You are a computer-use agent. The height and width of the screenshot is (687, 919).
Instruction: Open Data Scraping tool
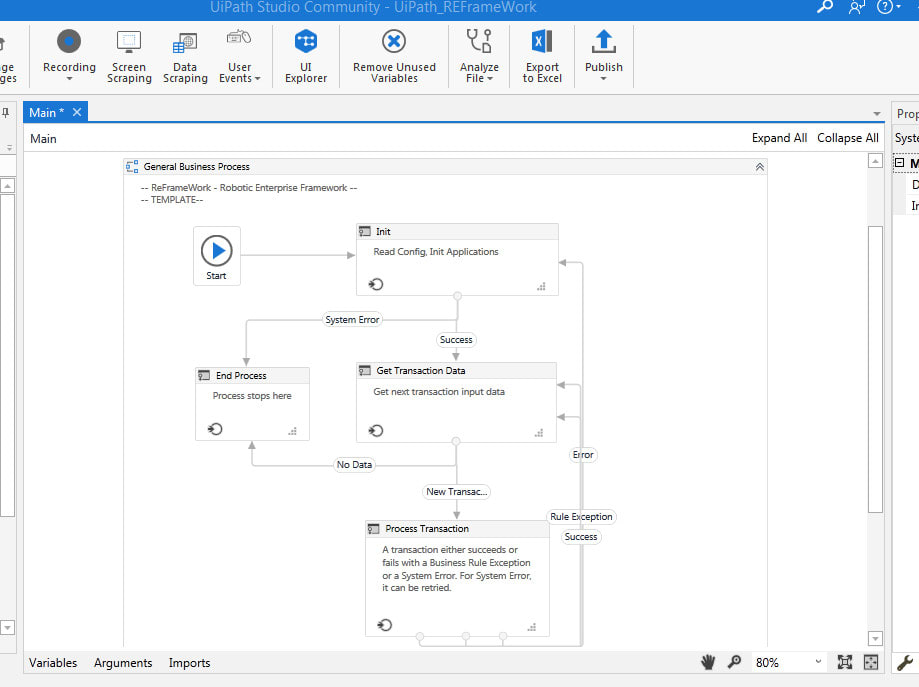[185, 56]
